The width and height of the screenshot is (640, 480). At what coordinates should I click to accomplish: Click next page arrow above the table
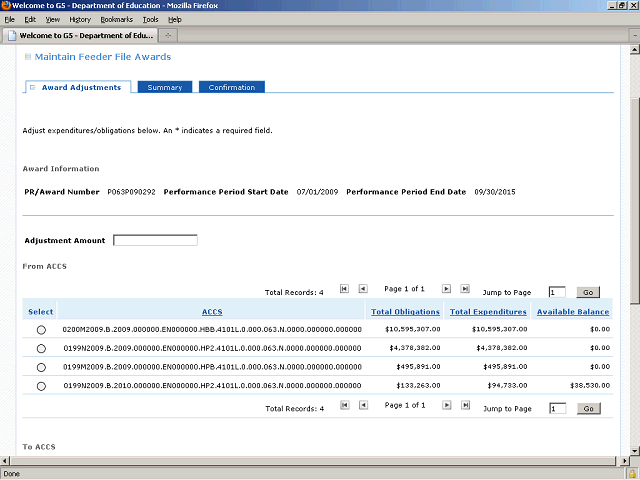tap(447, 289)
